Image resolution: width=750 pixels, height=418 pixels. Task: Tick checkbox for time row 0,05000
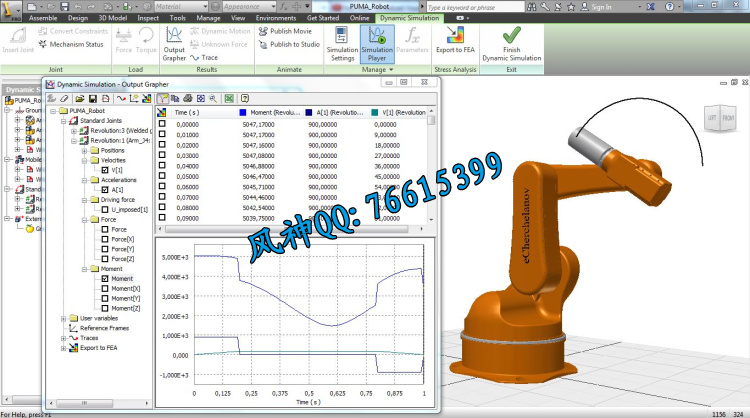point(162,176)
